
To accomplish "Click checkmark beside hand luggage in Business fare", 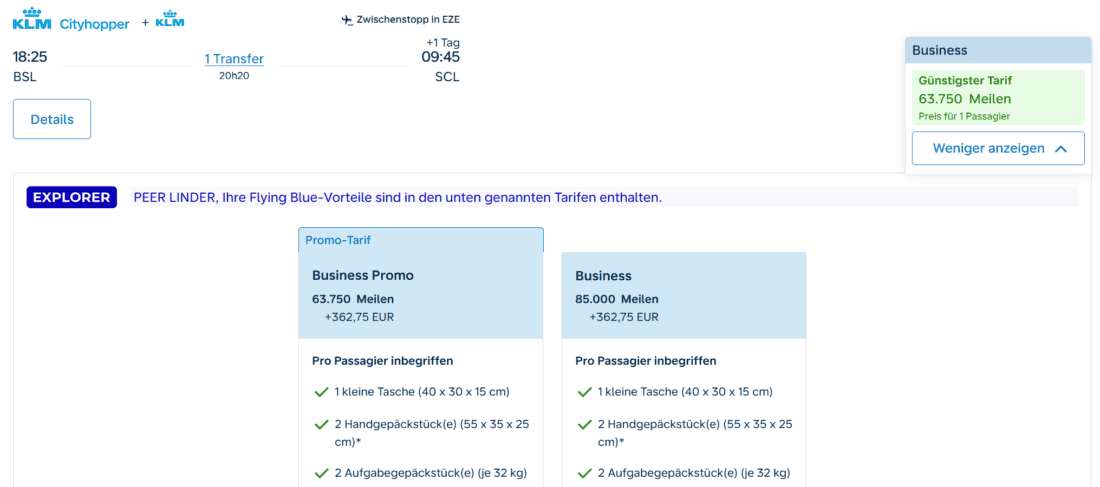I will (x=584, y=425).
